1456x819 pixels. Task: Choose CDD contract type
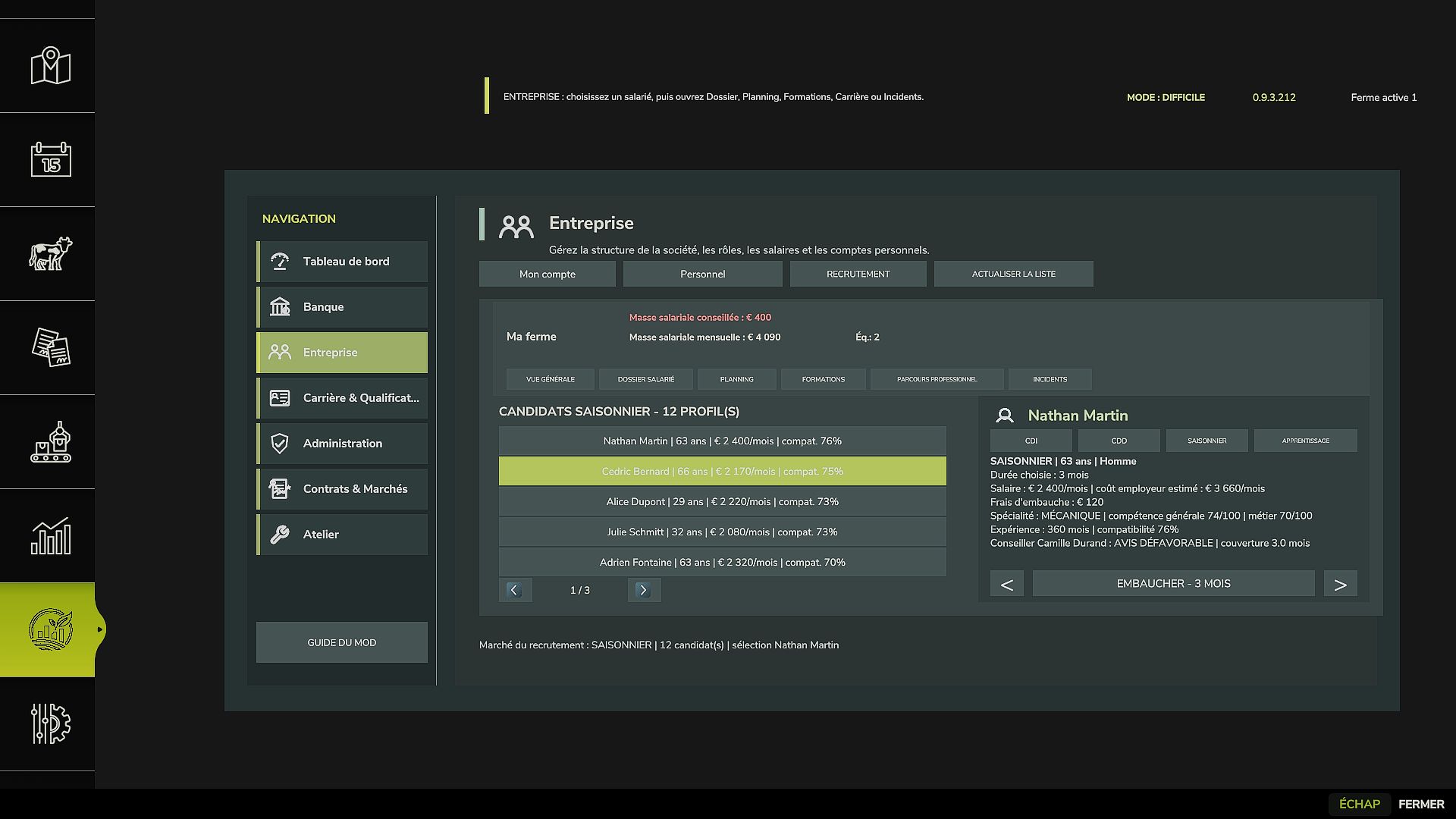tap(1119, 441)
